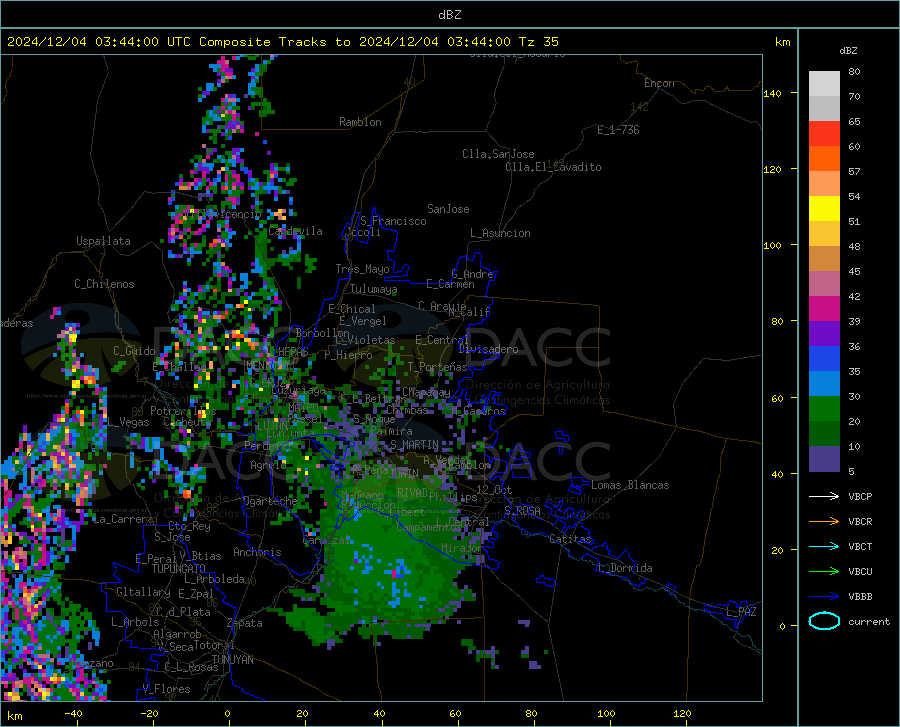The image size is (900, 727).
Task: Click the magenta 39-42 dBZ color swatch
Action: (x=824, y=309)
